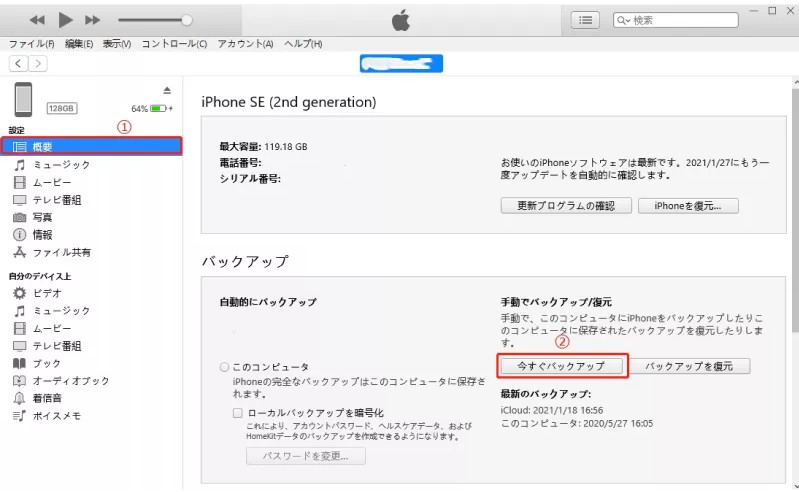Go back with the left chevron
Screen dimensions: 799x492
click(x=18, y=63)
